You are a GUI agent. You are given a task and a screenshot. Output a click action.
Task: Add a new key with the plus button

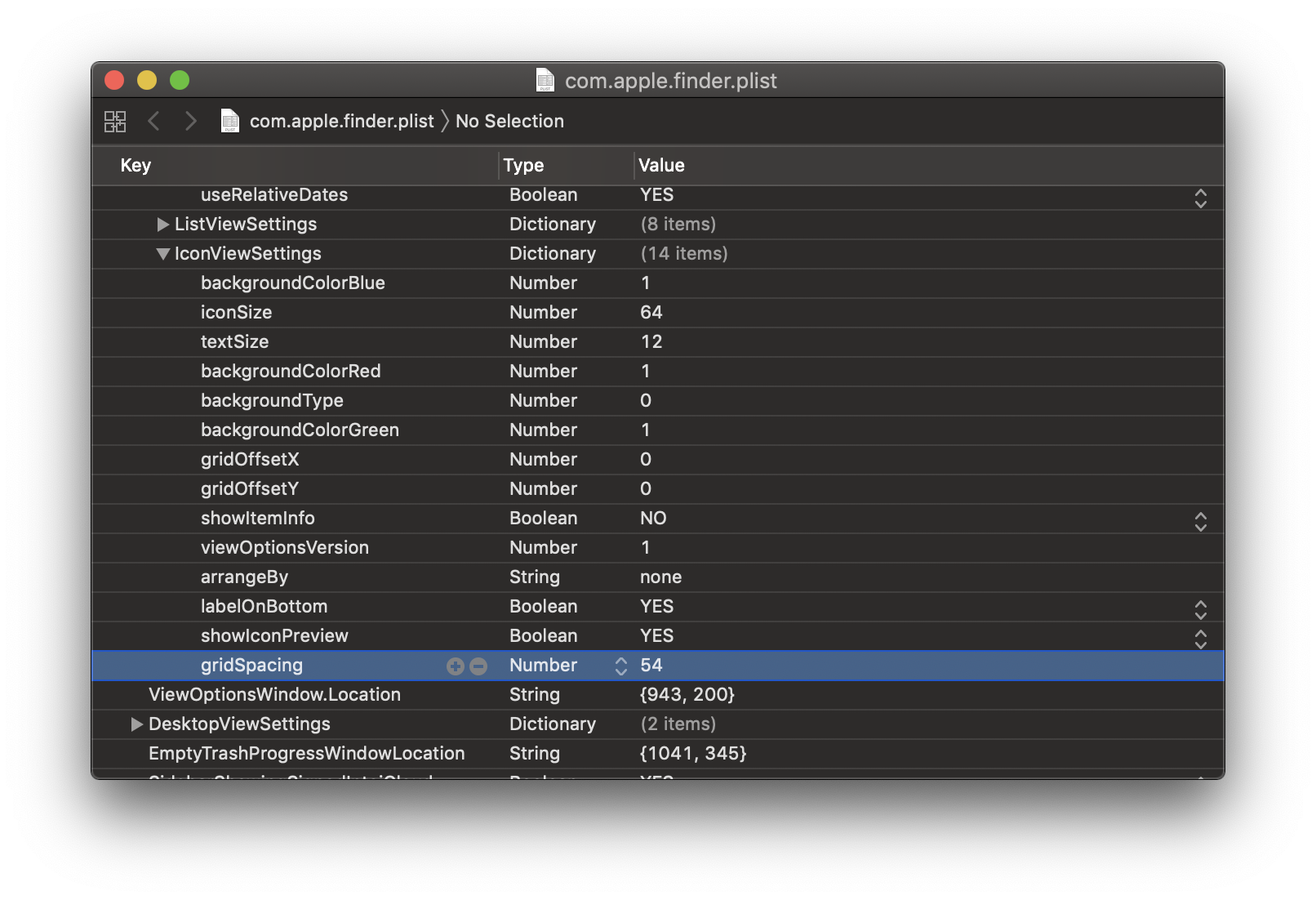coord(455,666)
